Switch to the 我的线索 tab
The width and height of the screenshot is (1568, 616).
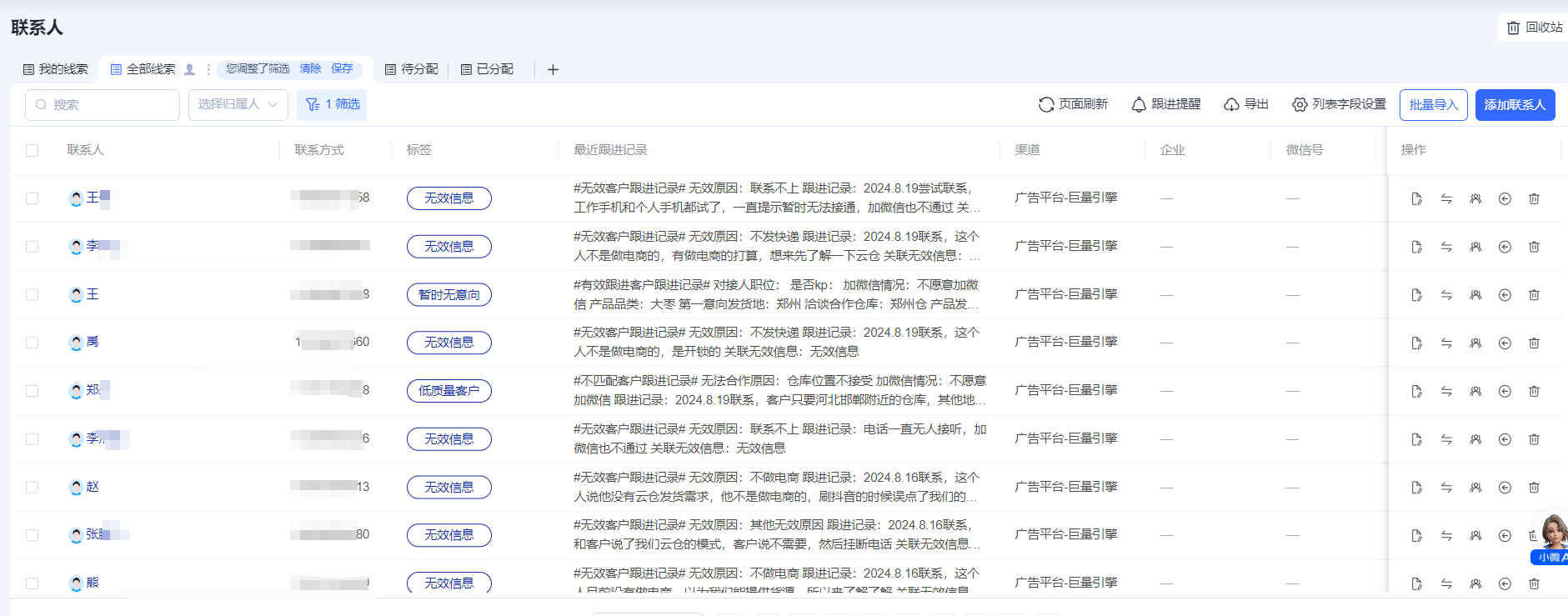56,69
